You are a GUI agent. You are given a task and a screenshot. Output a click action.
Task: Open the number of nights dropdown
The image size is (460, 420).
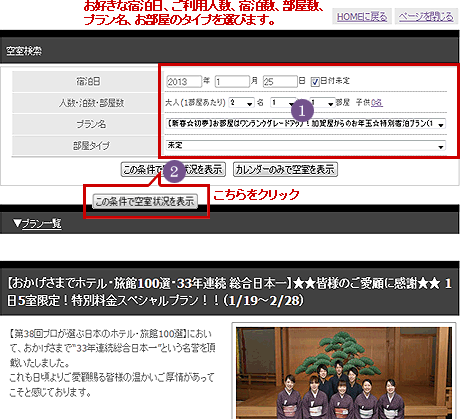(283, 103)
